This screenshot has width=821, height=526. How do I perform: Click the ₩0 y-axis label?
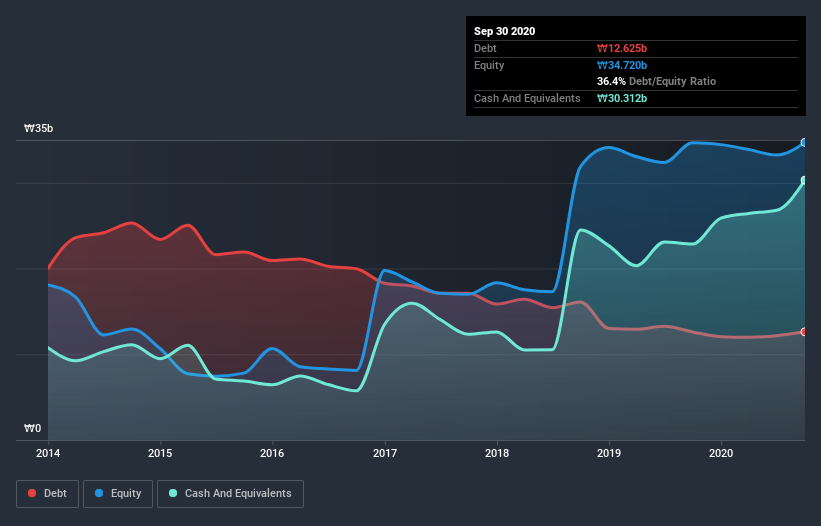pyautogui.click(x=32, y=429)
